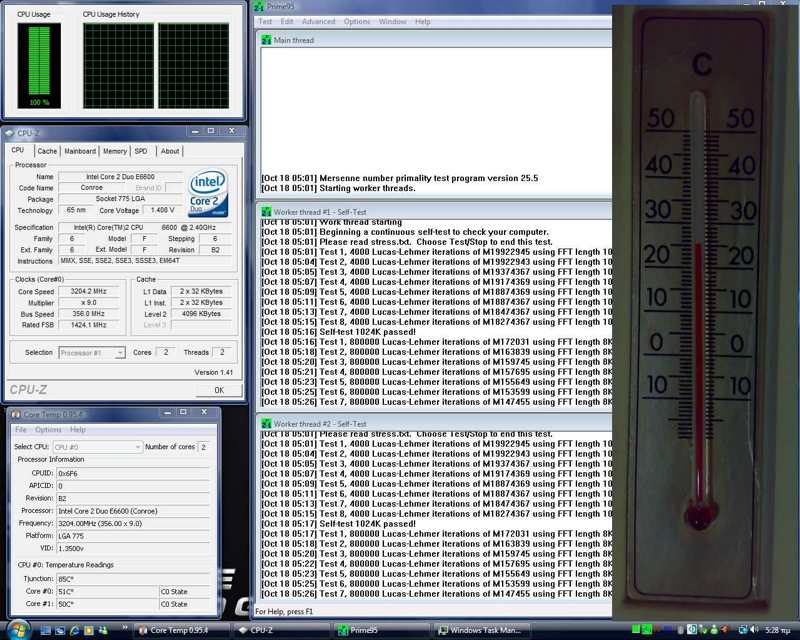
Task: Click Number of cores field in Core Temp
Action: [203, 447]
